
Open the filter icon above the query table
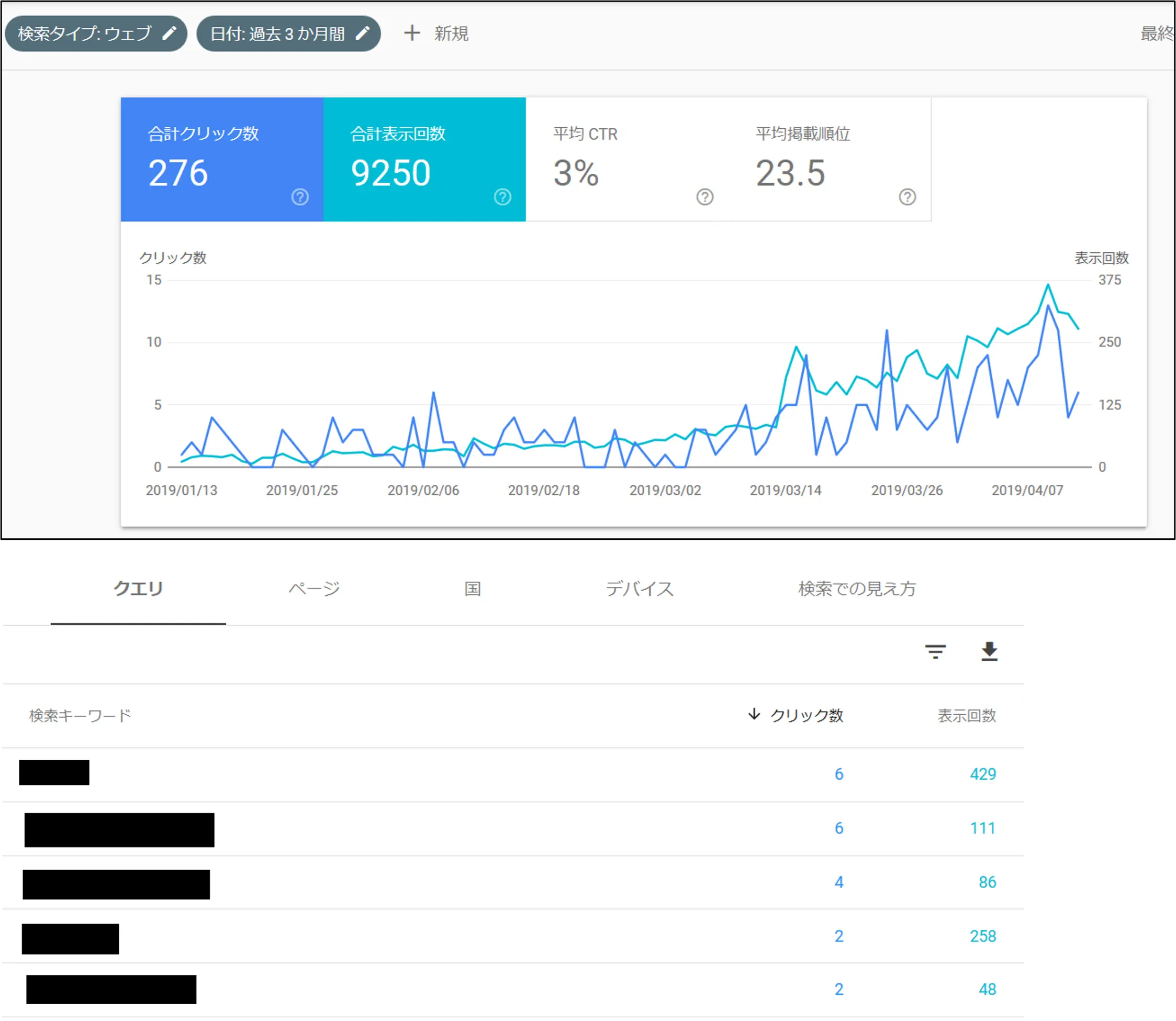[x=936, y=651]
